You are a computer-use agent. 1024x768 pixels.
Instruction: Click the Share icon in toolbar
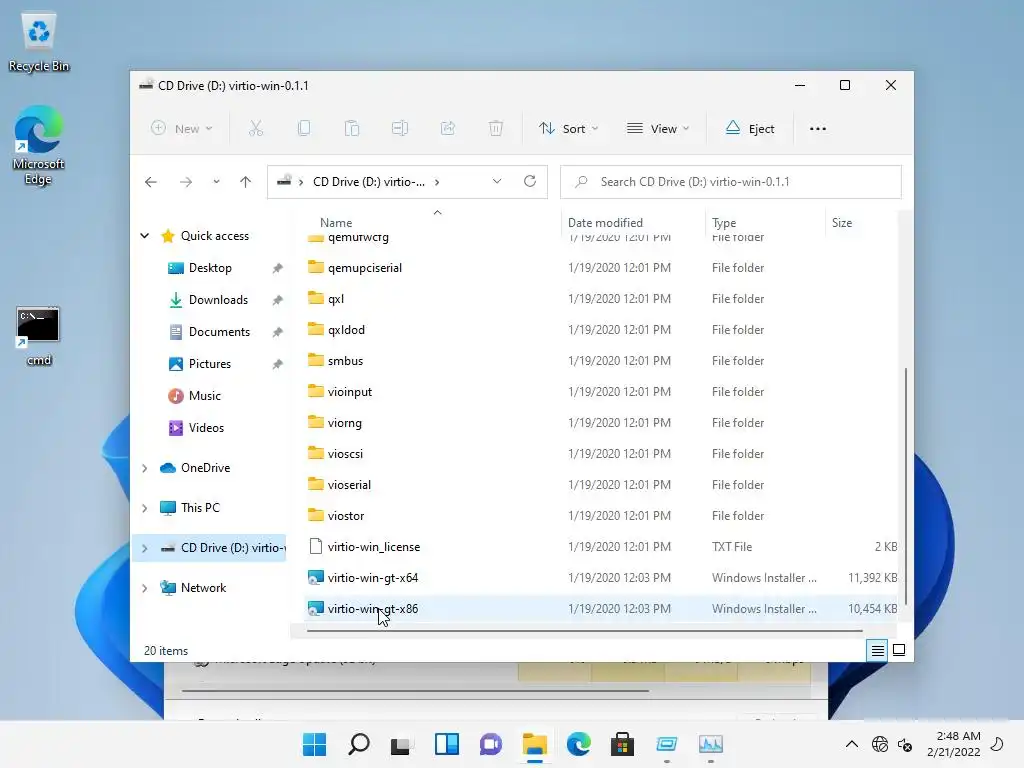[448, 129]
